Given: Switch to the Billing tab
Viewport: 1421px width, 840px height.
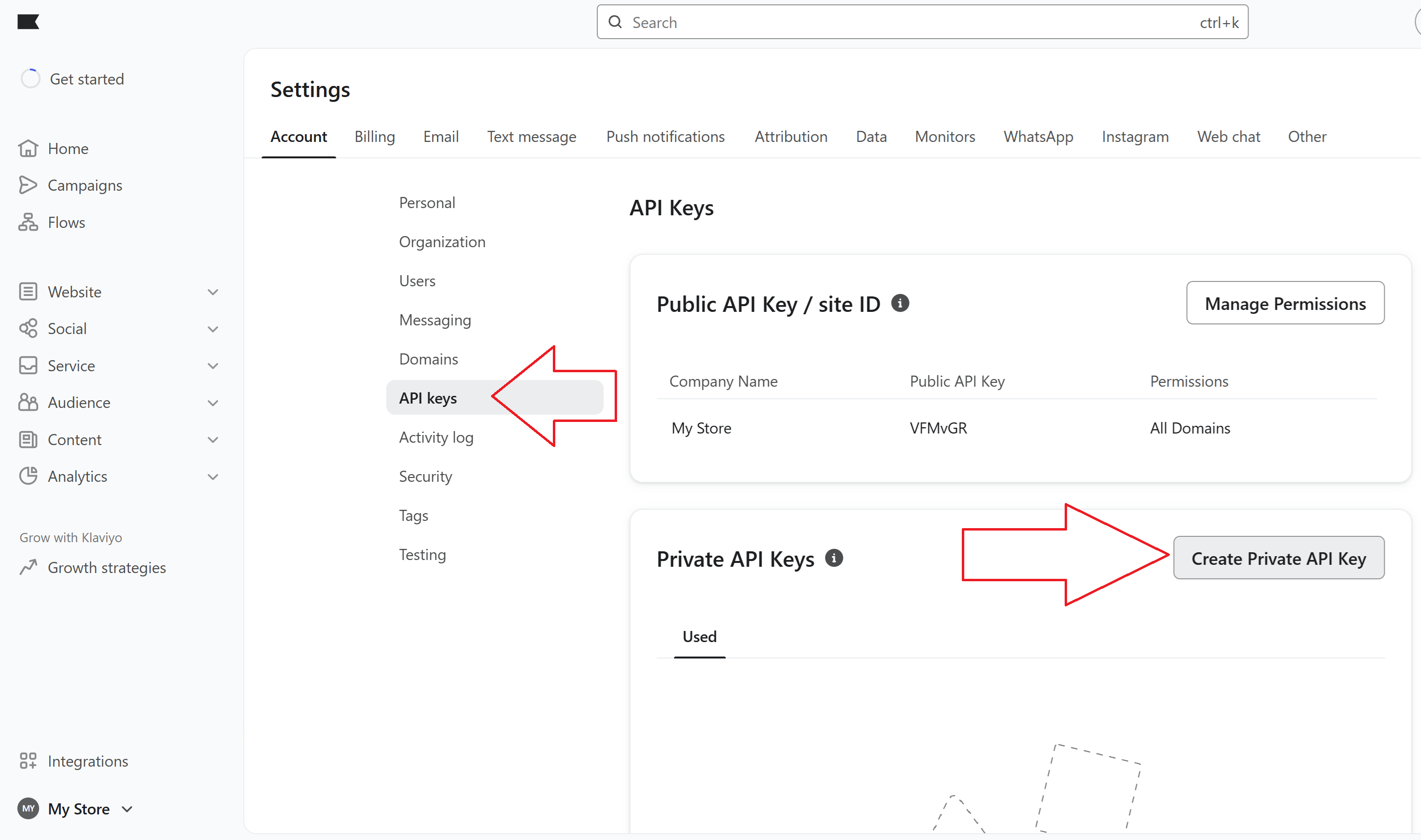Looking at the screenshot, I should [374, 137].
